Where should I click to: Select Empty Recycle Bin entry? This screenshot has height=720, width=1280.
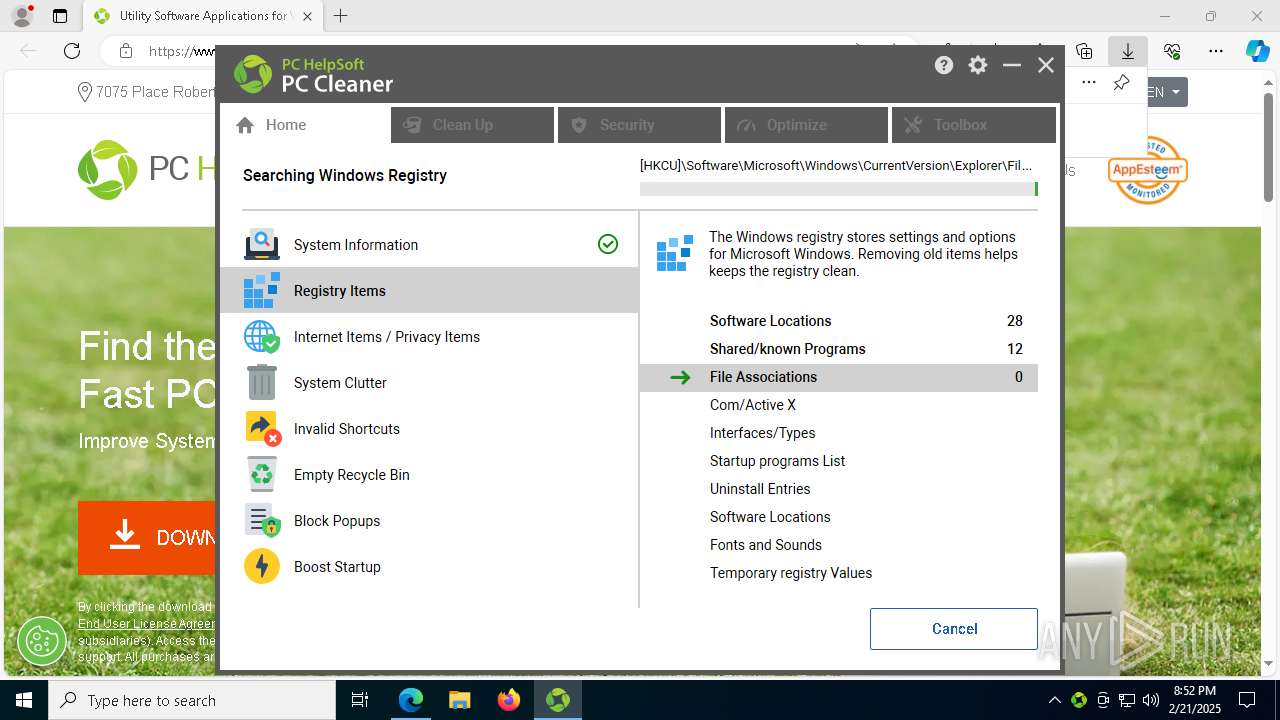pos(429,474)
